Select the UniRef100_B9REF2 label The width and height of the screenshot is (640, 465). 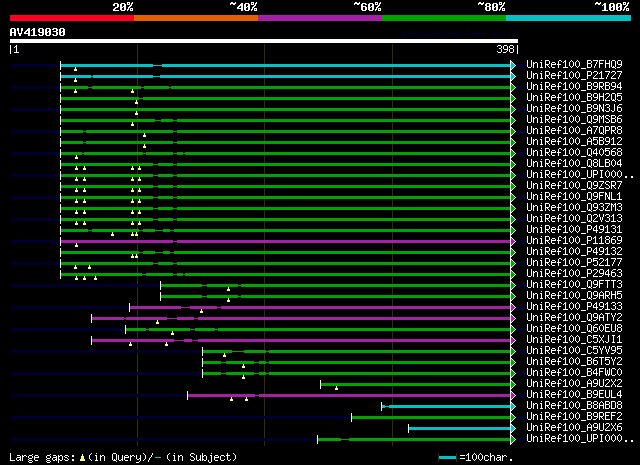pos(574,417)
